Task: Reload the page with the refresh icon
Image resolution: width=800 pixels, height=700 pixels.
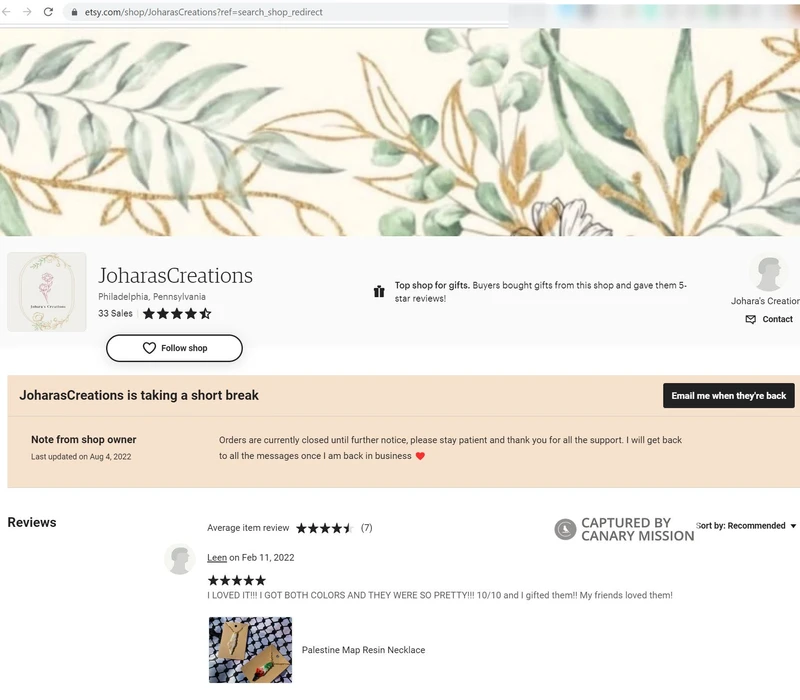Action: (48, 12)
